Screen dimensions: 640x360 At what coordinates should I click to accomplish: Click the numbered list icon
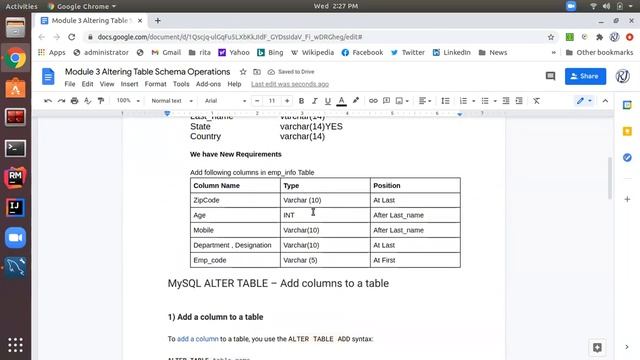[x=463, y=101]
